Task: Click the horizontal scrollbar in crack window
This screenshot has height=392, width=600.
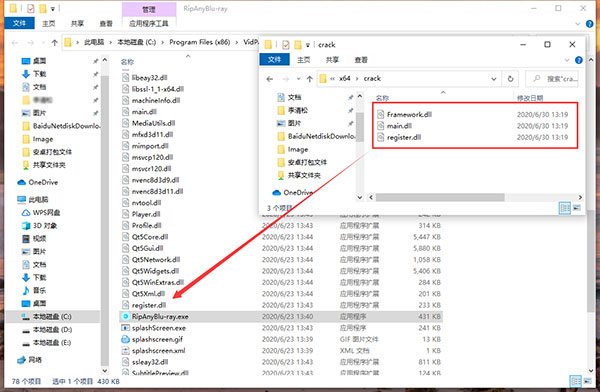Action: (440, 198)
